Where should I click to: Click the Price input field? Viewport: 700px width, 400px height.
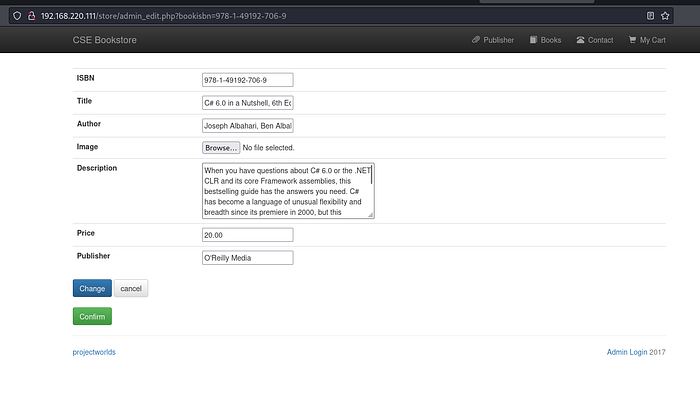point(247,235)
